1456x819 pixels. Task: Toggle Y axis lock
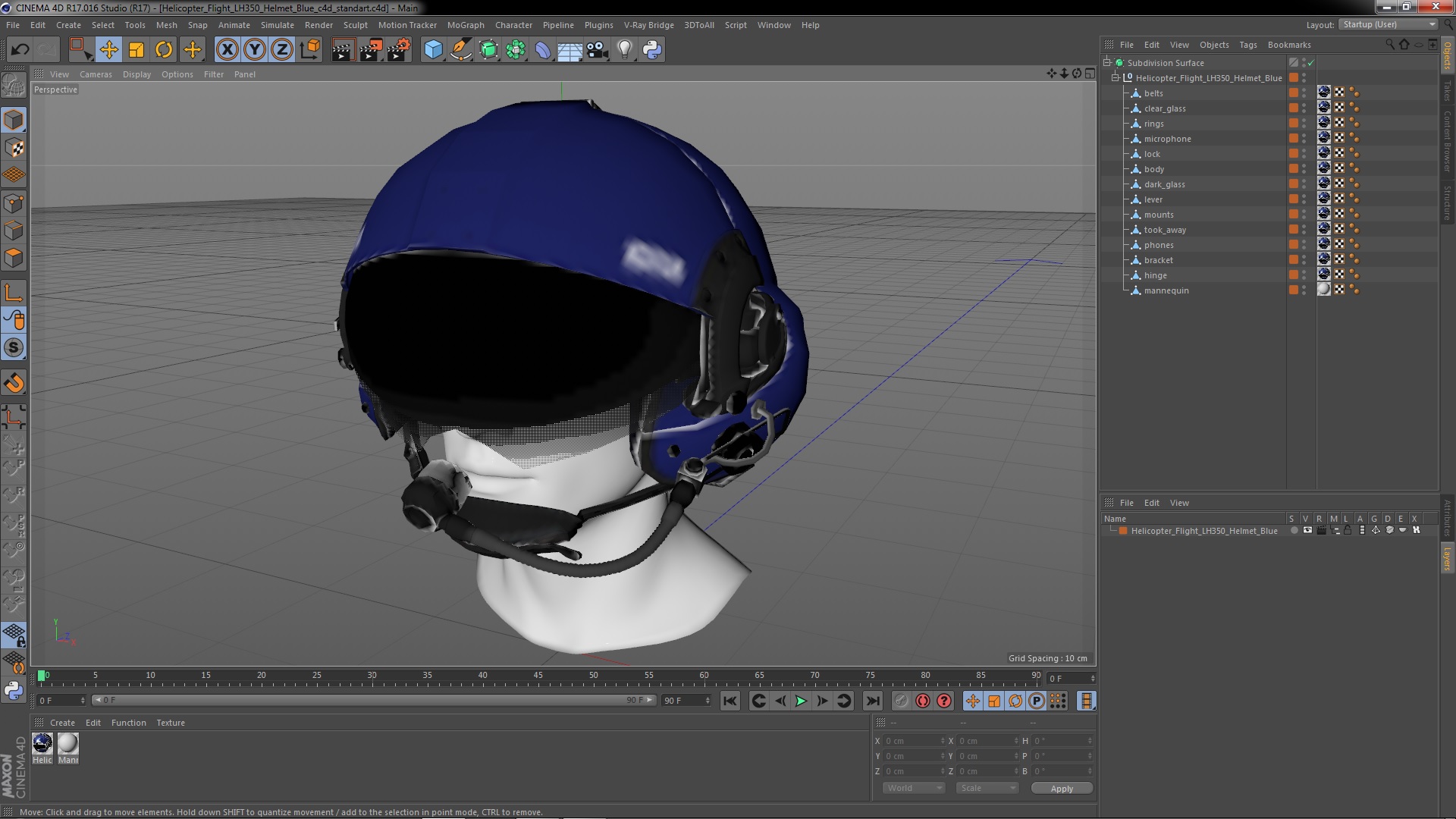[255, 50]
